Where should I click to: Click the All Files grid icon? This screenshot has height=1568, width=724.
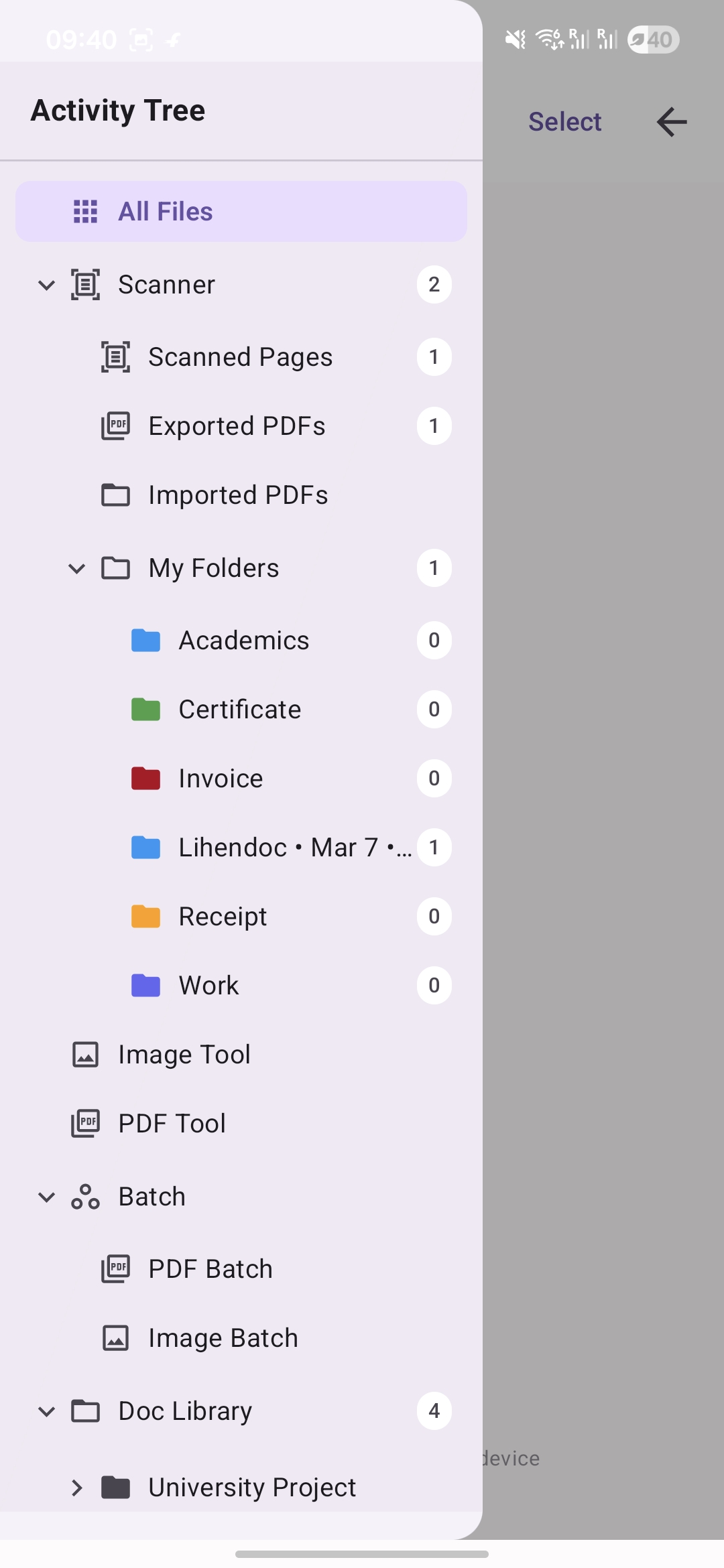point(85,211)
